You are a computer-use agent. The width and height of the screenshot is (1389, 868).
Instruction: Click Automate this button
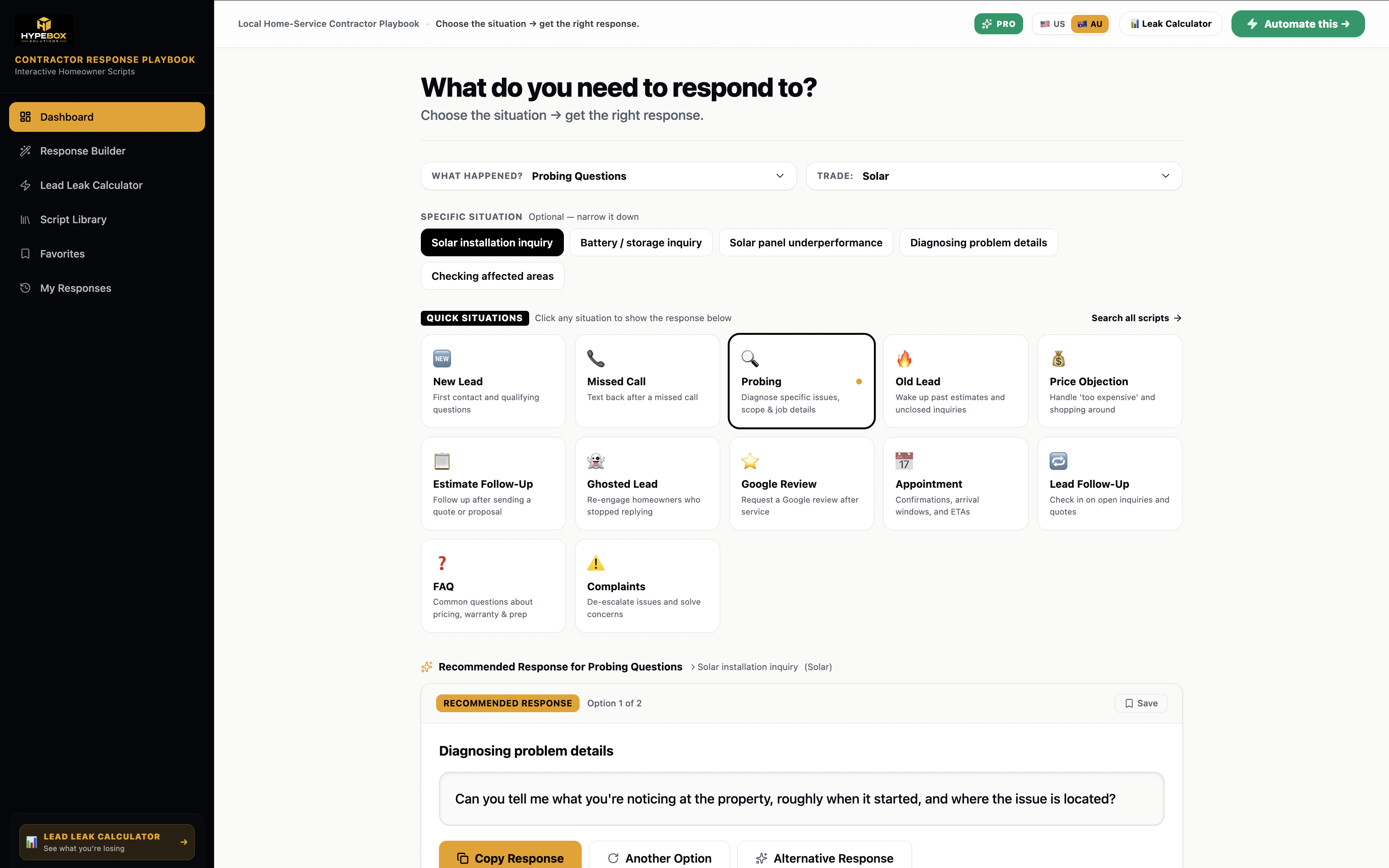1298,24
